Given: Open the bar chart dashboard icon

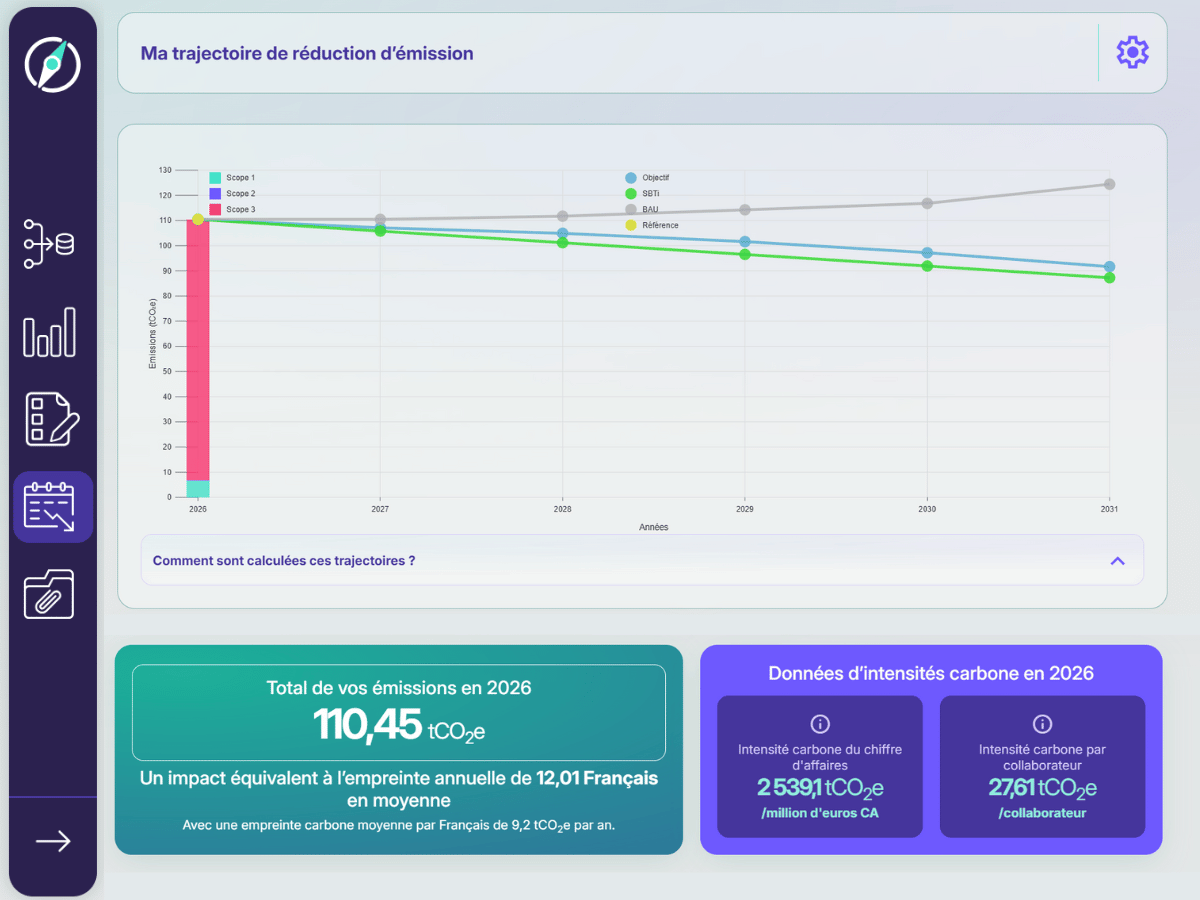Looking at the screenshot, I should coord(50,332).
